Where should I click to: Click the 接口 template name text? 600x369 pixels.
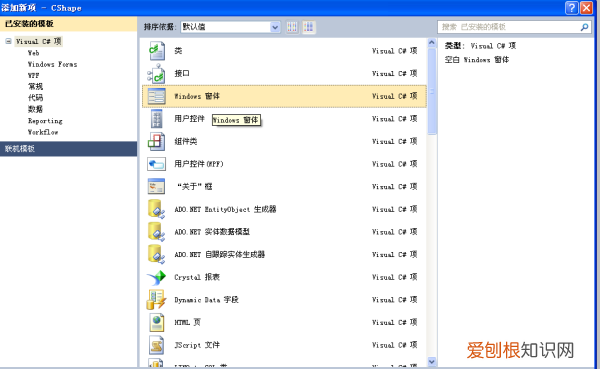(x=182, y=73)
